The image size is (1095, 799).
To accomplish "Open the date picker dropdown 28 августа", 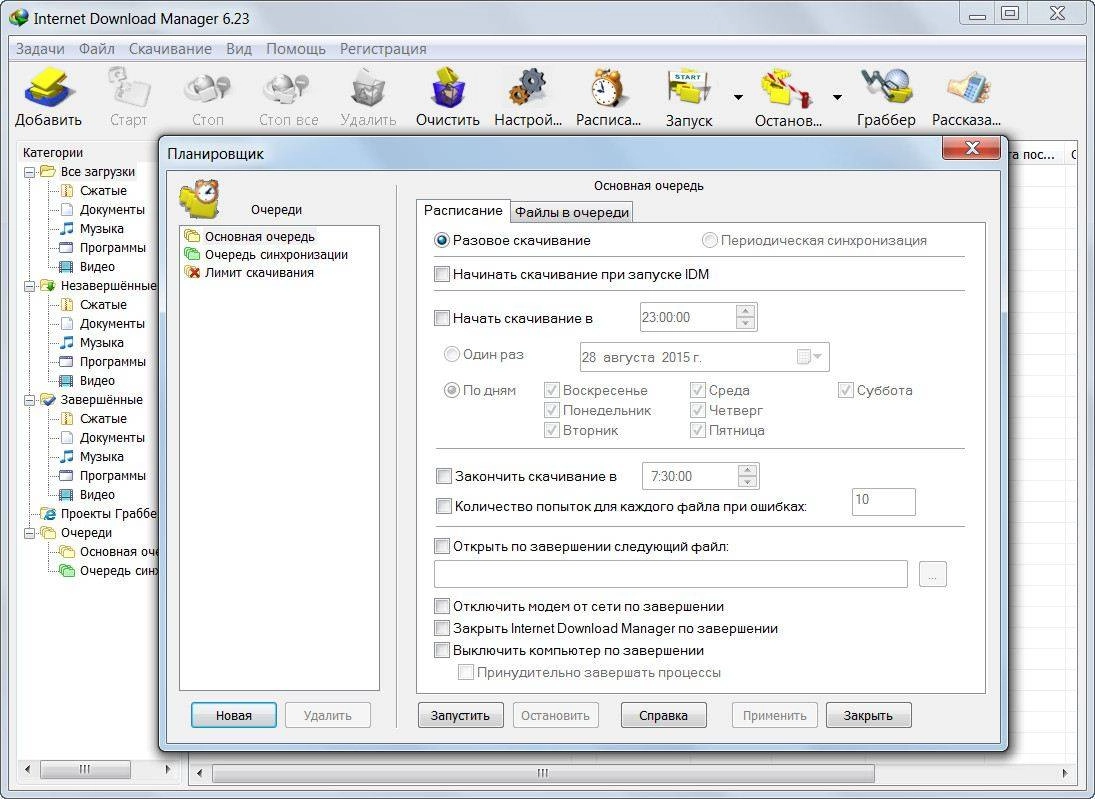I will pyautogui.click(x=811, y=357).
